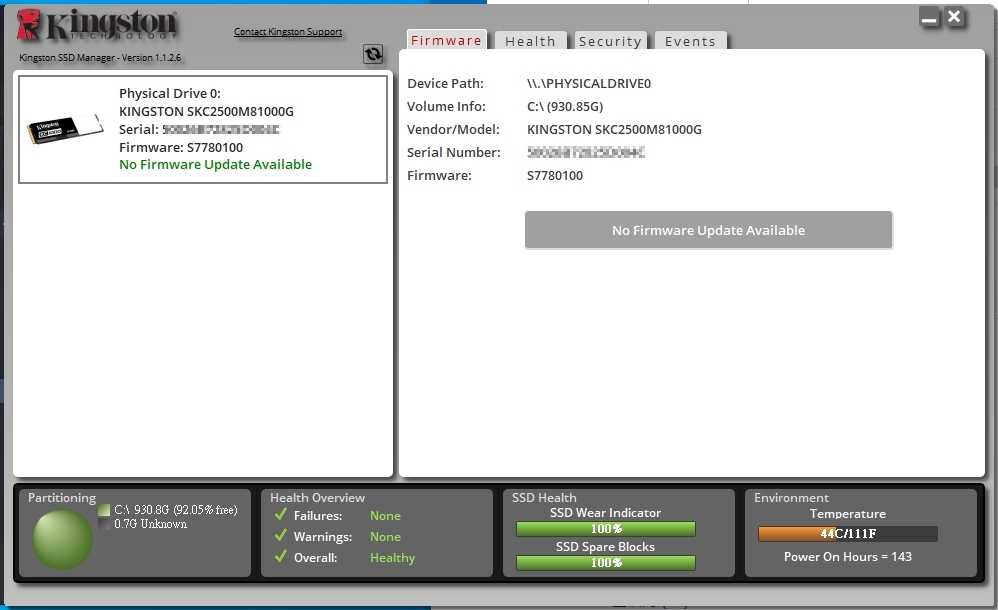998x610 pixels.
Task: Click the Environment panel heading
Action: [791, 497]
